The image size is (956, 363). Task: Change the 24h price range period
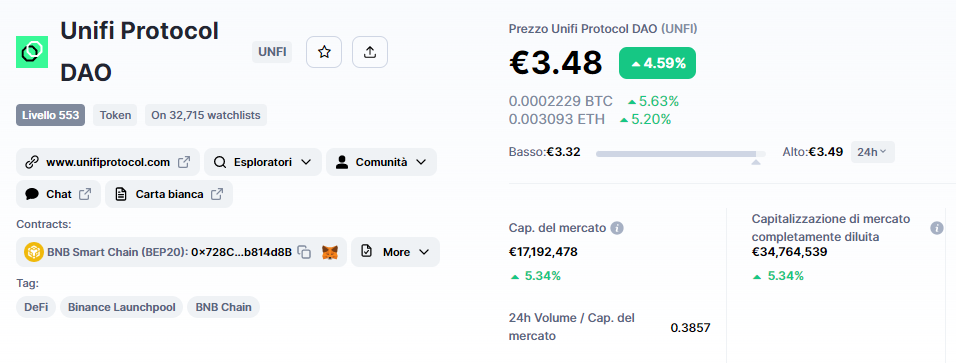coord(872,152)
